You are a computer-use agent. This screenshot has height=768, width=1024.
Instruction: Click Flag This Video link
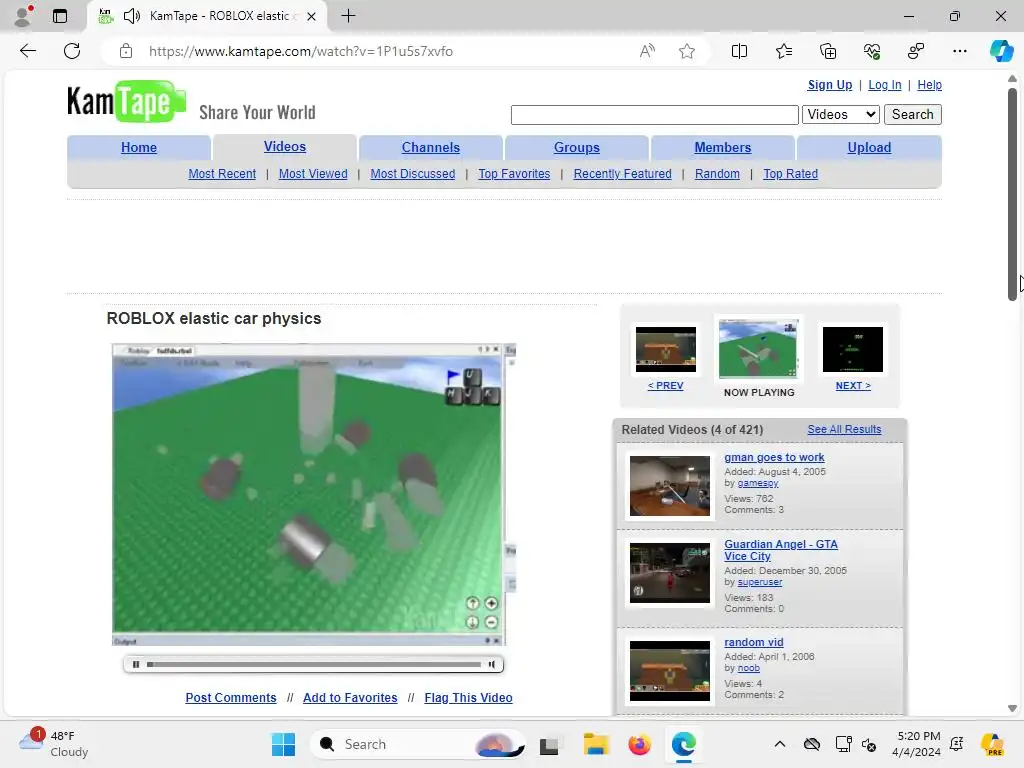pos(468,697)
